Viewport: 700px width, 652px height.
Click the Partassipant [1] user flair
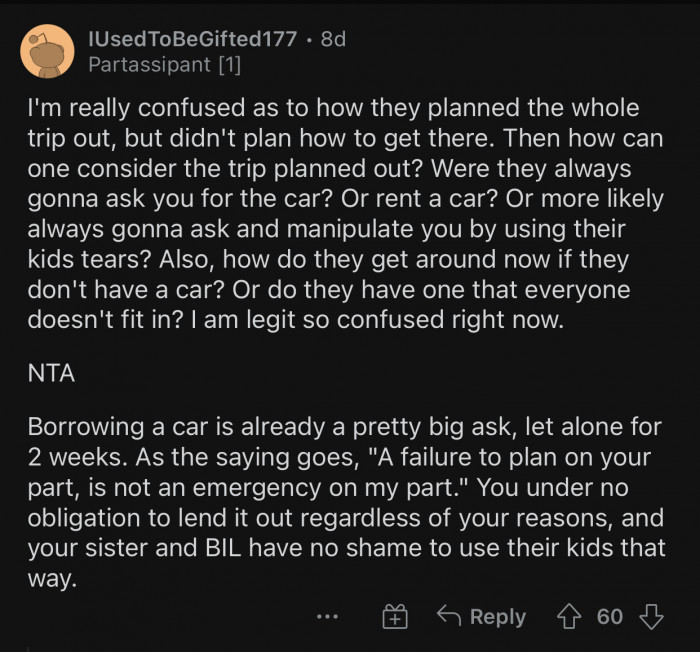[163, 66]
